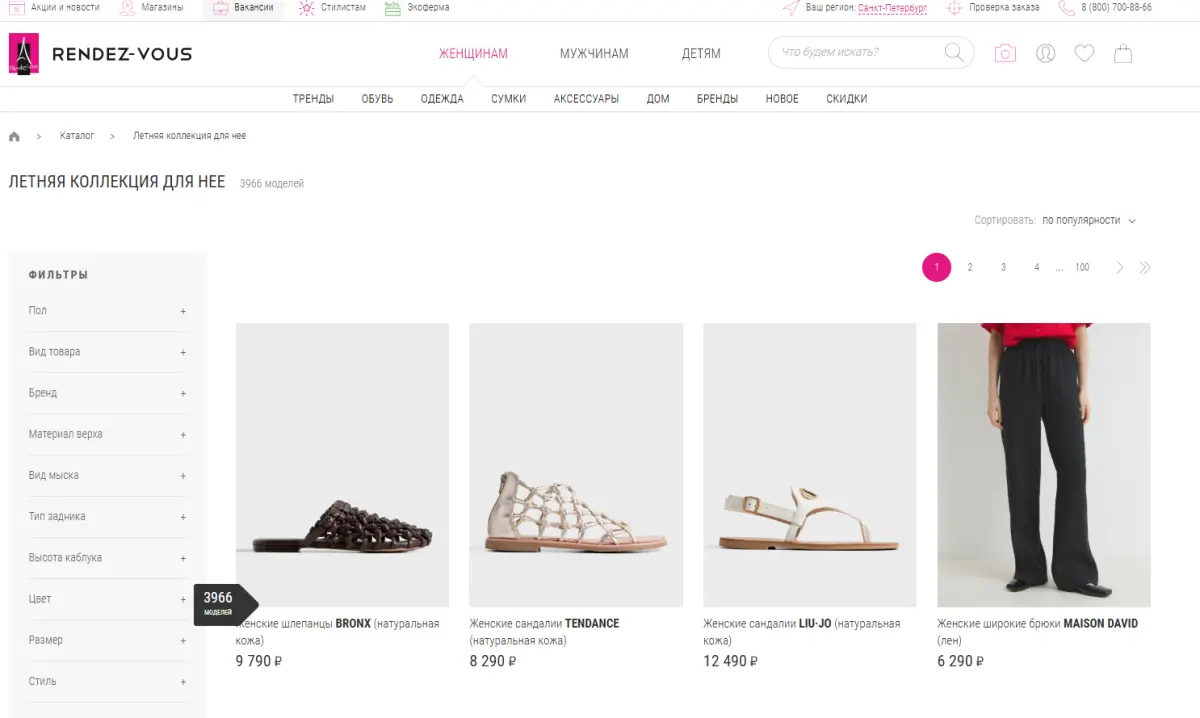The image size is (1200, 718).
Task: Click the stylists sun icon
Action: 306,8
